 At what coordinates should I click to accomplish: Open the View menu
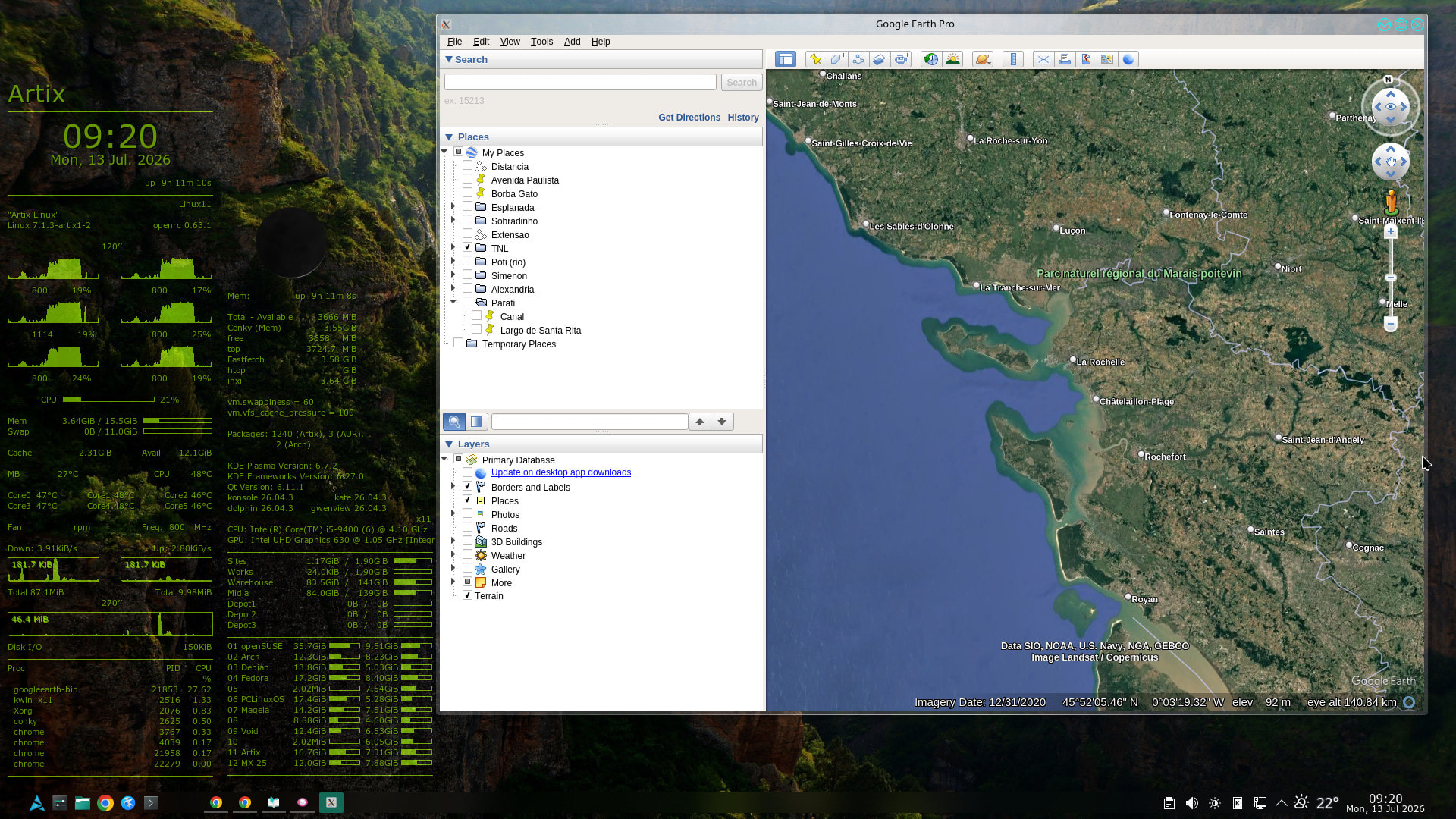(510, 42)
